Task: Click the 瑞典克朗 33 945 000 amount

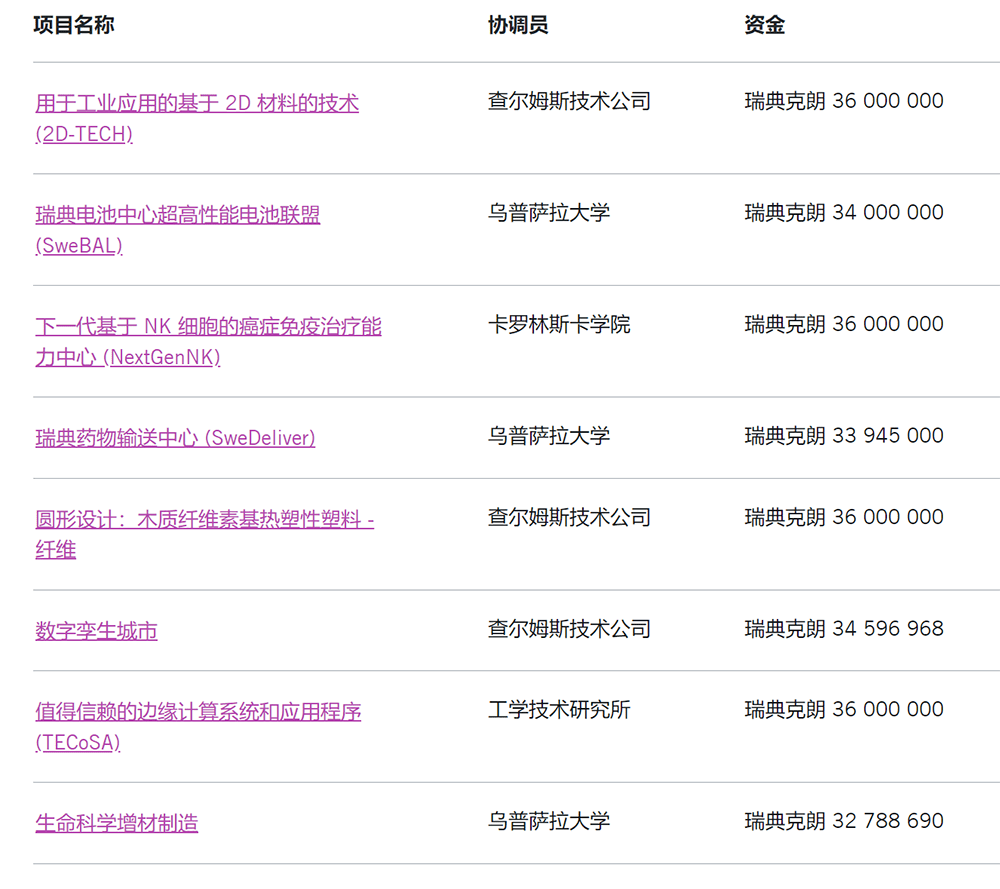Action: coord(844,436)
